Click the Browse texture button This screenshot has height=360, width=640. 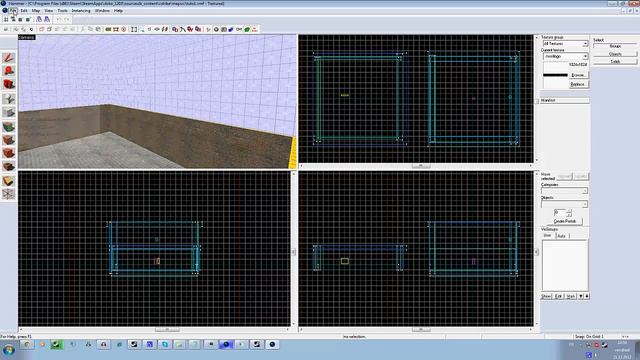click(x=578, y=75)
